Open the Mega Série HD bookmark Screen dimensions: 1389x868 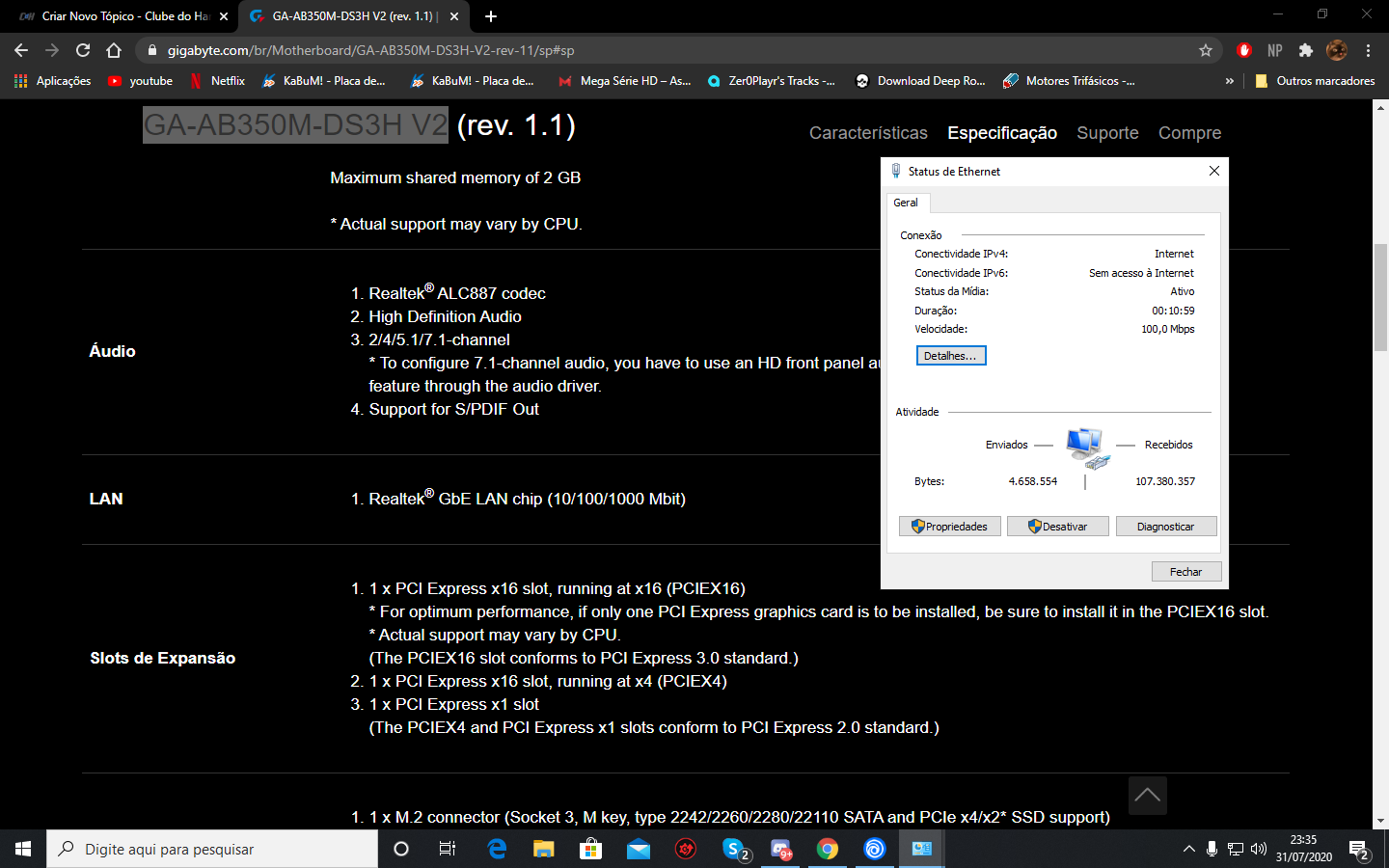coord(625,81)
